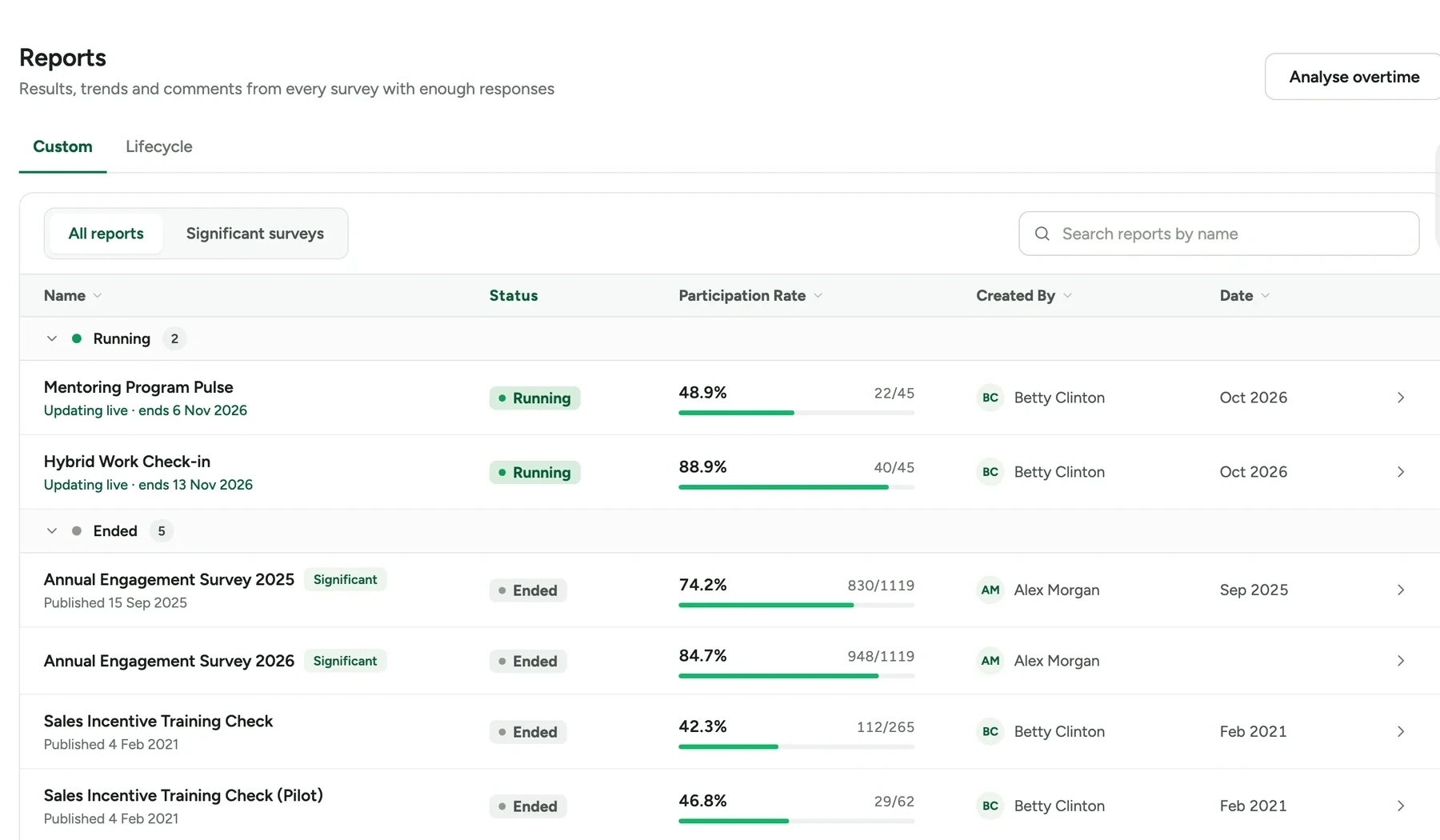
Task: Open Hybrid Work Check-in row arrow
Action: click(1400, 472)
